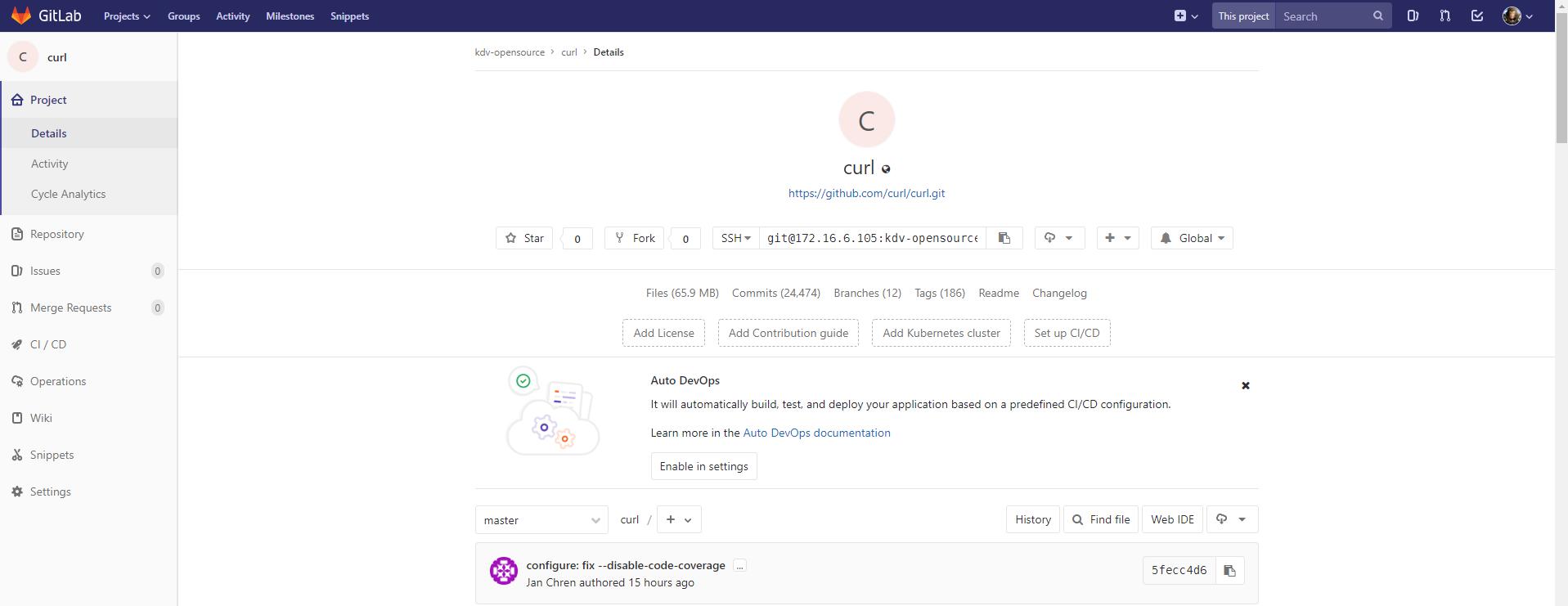Click the Merge Requests icon in sidebar
This screenshot has height=606, width=1568.
click(x=17, y=307)
